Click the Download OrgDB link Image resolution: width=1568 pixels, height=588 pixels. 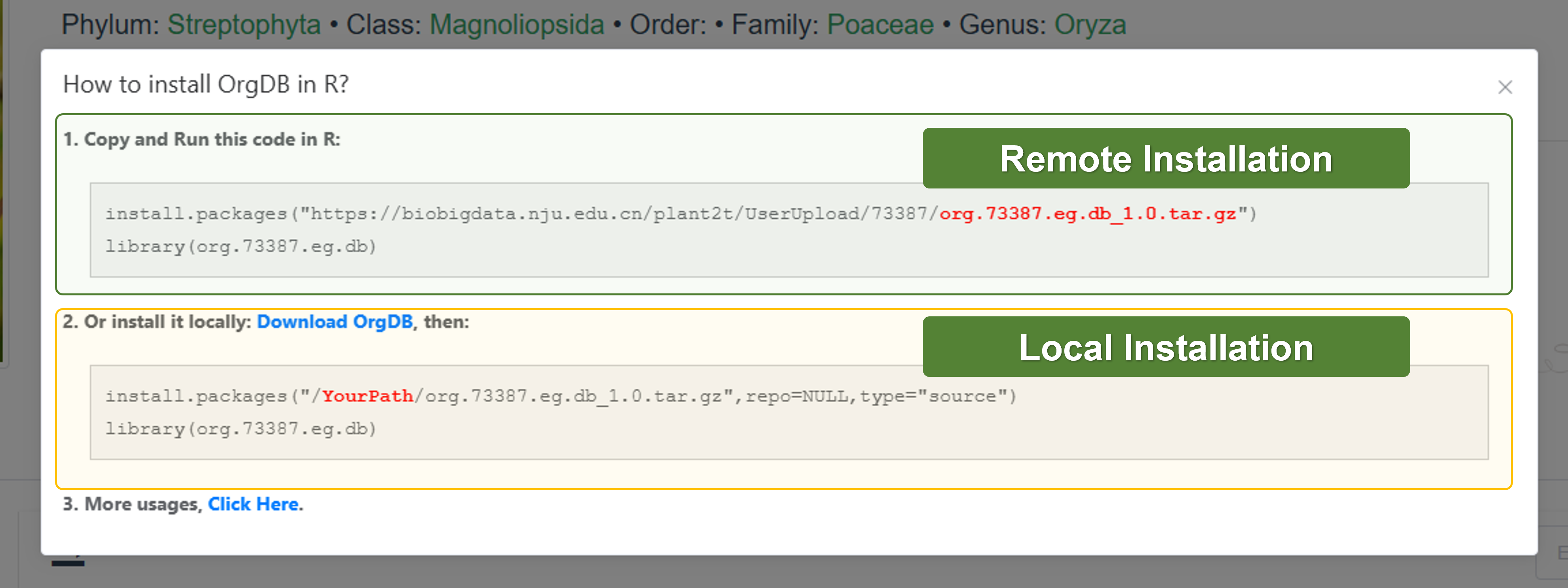click(334, 322)
